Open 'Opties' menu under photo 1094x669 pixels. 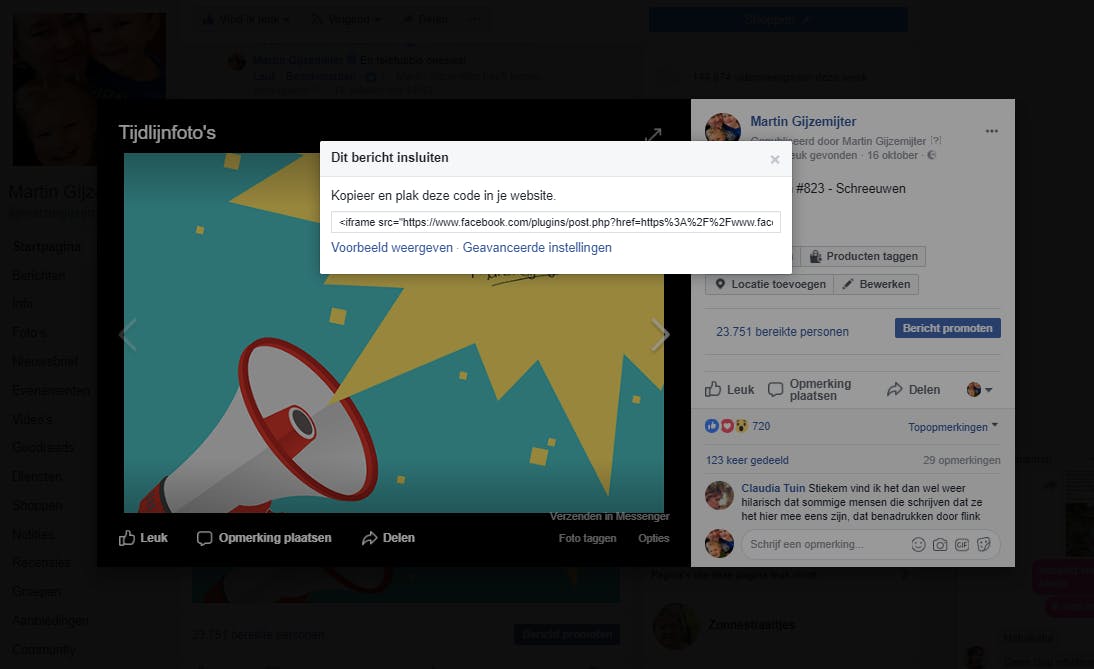tap(654, 538)
